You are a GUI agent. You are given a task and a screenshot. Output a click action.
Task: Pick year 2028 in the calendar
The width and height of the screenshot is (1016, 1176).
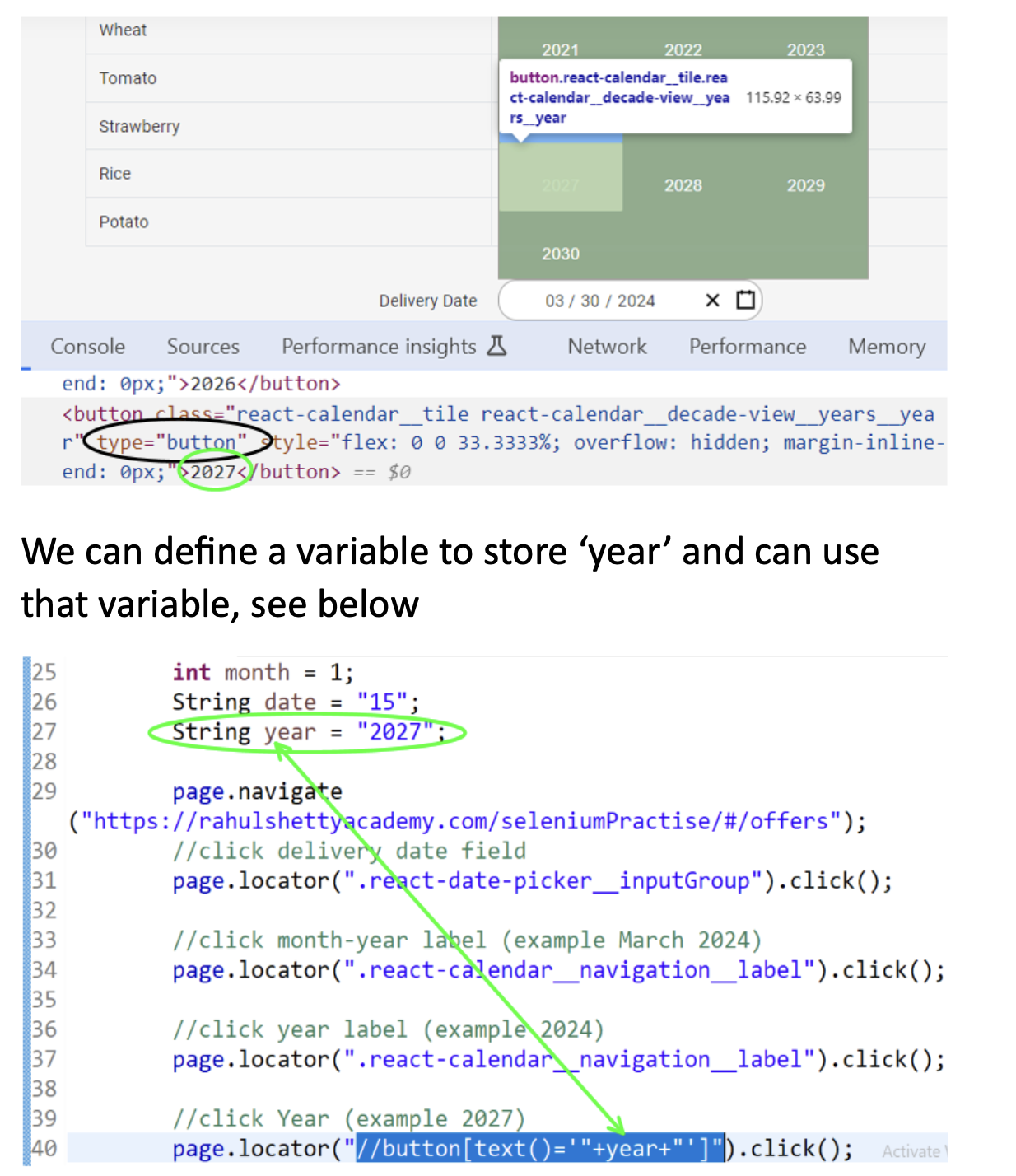[683, 185]
